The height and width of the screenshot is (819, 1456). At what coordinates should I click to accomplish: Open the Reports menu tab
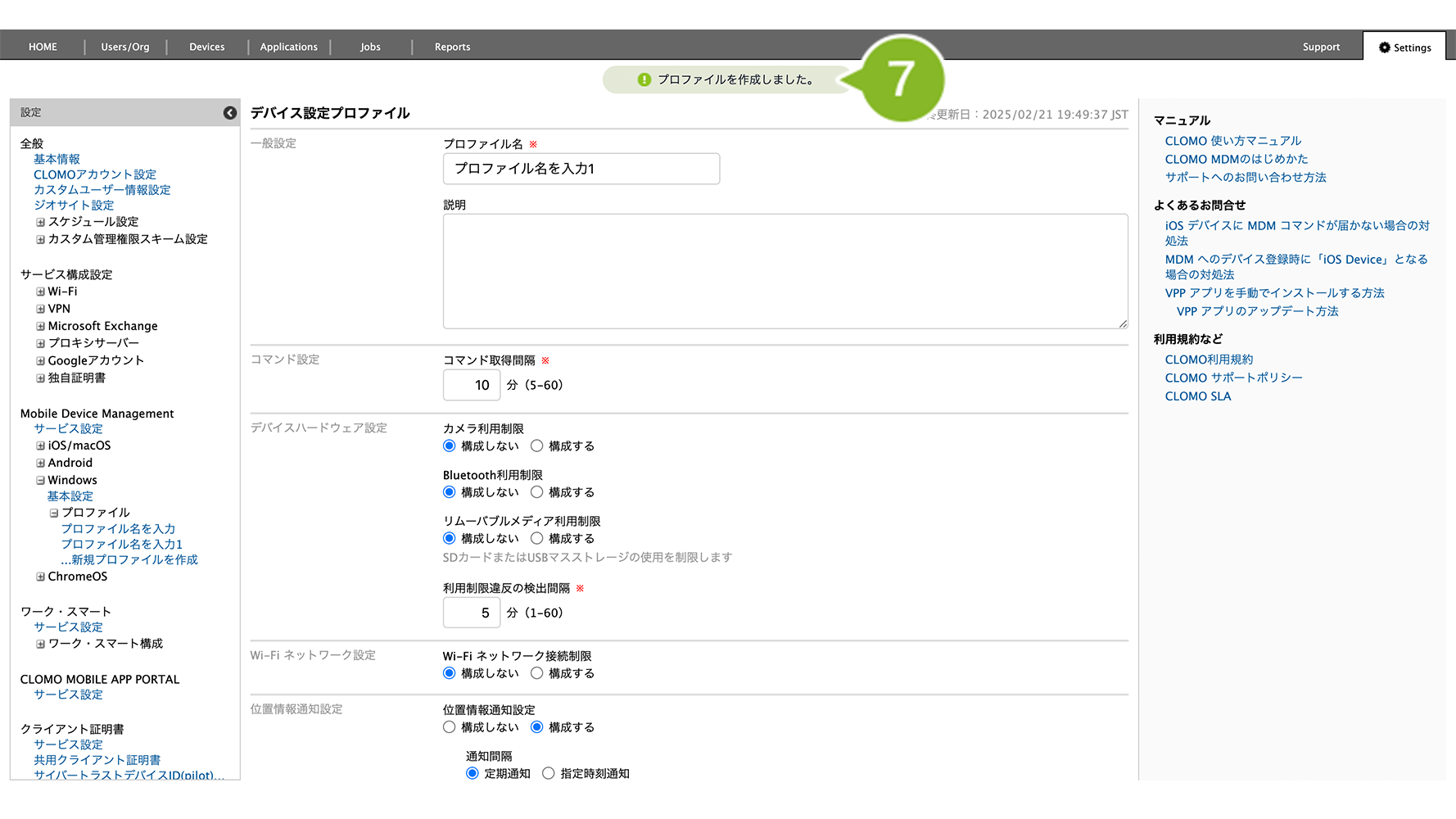pyautogui.click(x=452, y=47)
